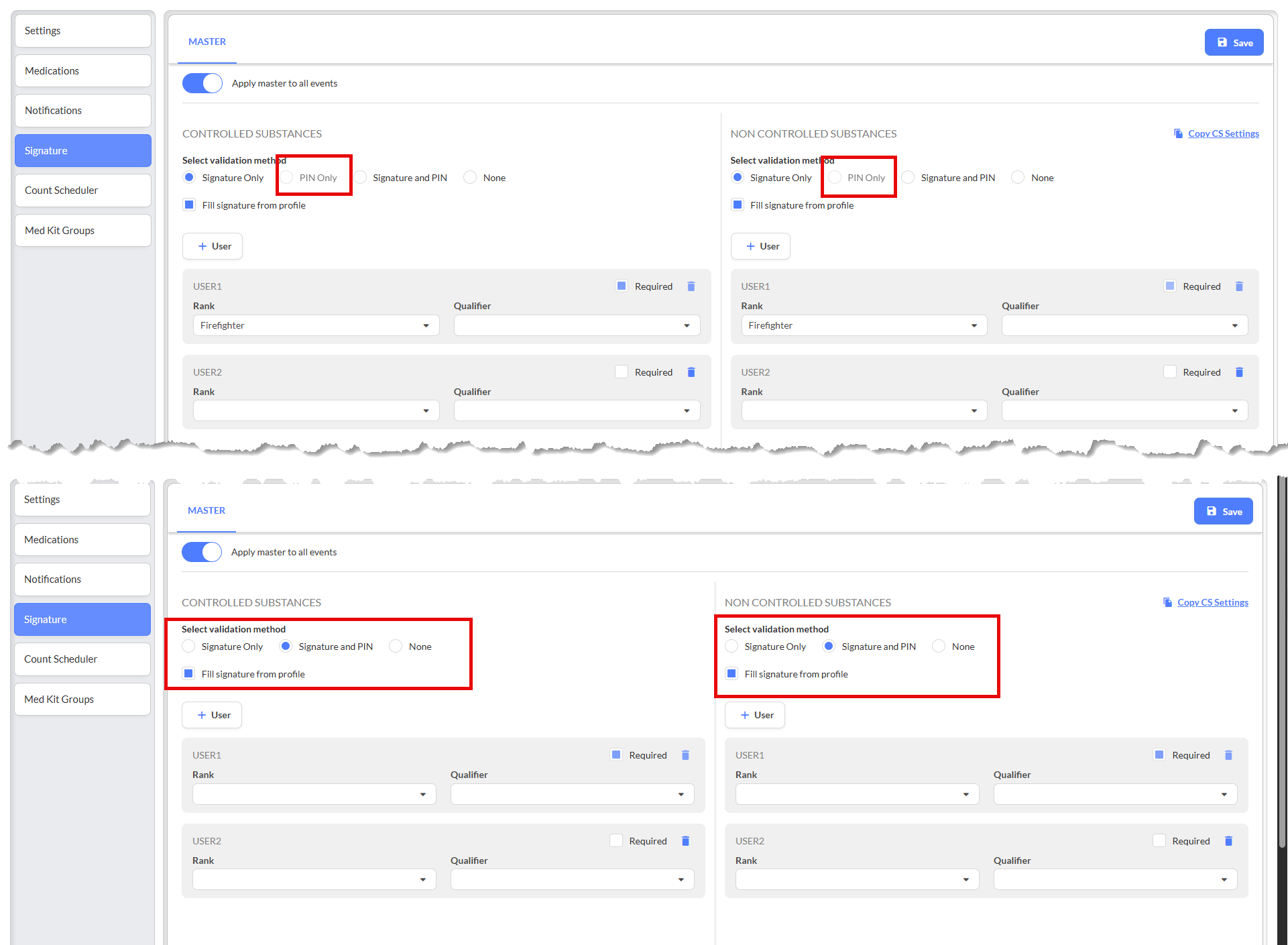Click USER2 Rank field in lower Non Controlled panel
1288x945 pixels.
[857, 879]
